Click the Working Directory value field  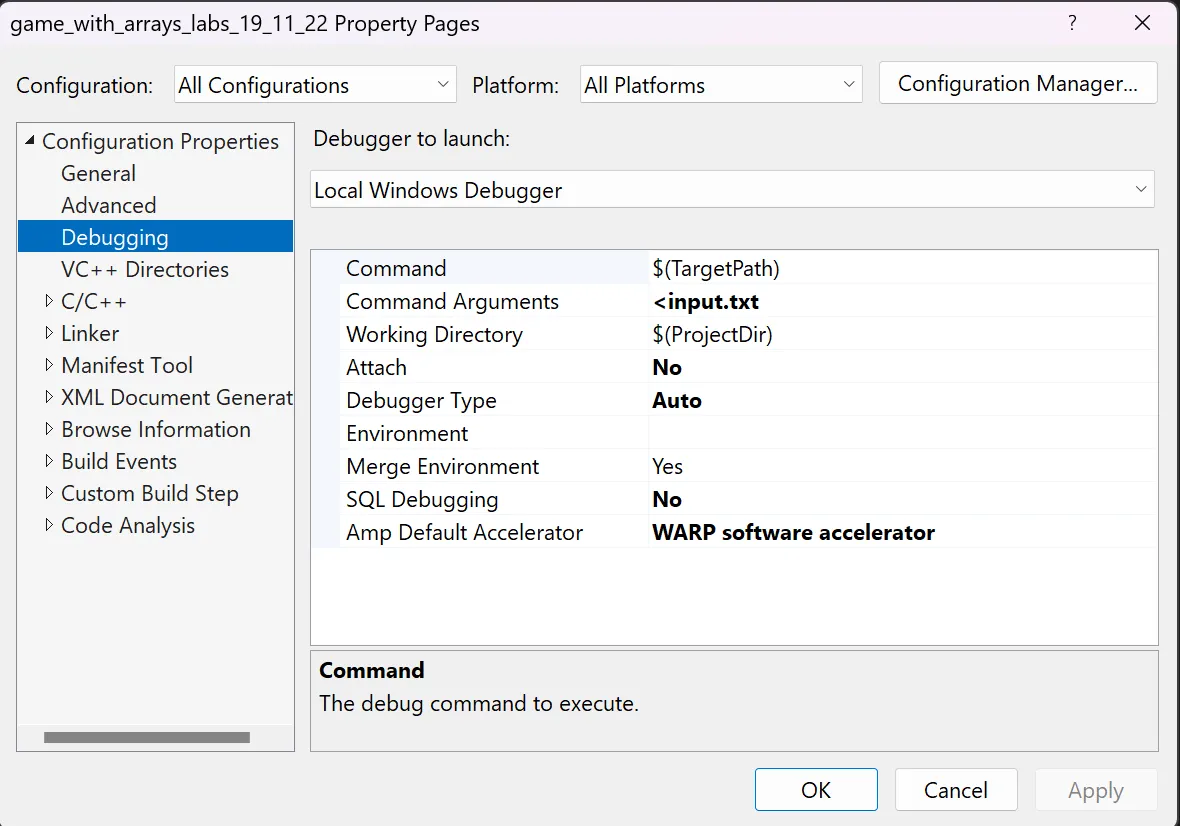[900, 334]
